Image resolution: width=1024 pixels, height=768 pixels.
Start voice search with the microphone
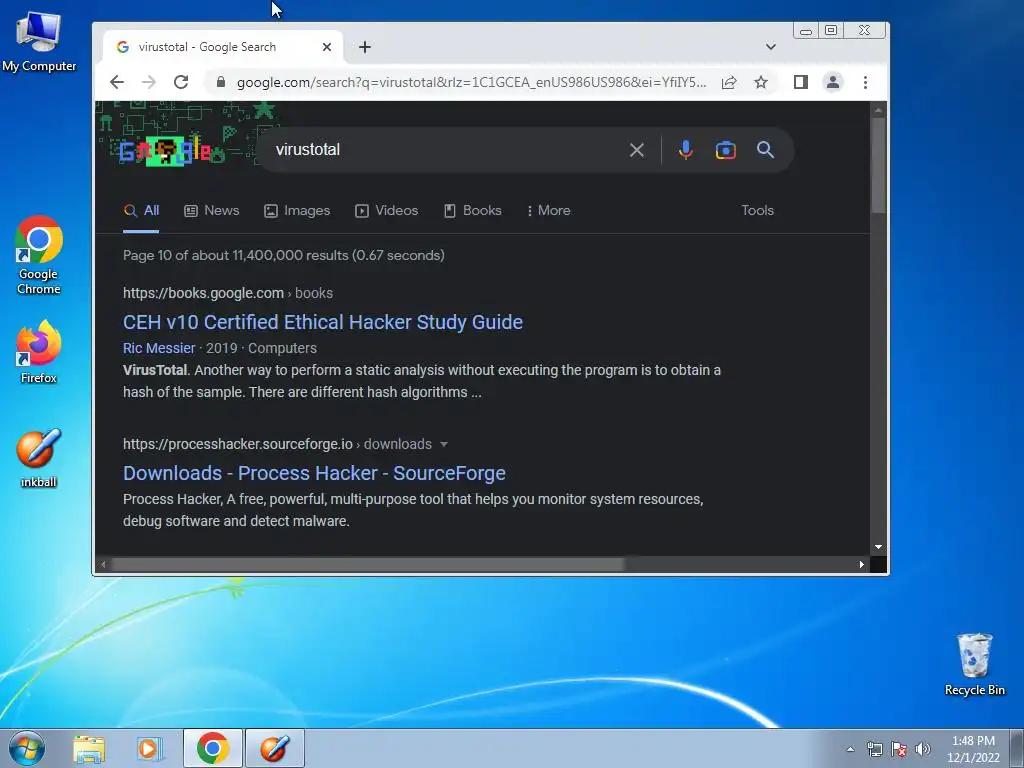[685, 150]
